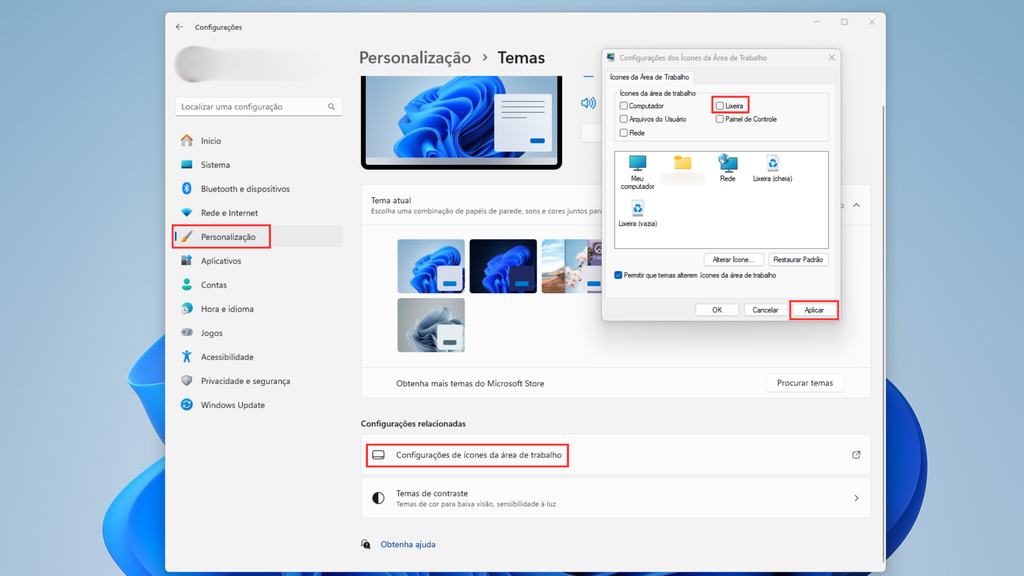Open the Contas section
The width and height of the screenshot is (1024, 576).
[259, 285]
